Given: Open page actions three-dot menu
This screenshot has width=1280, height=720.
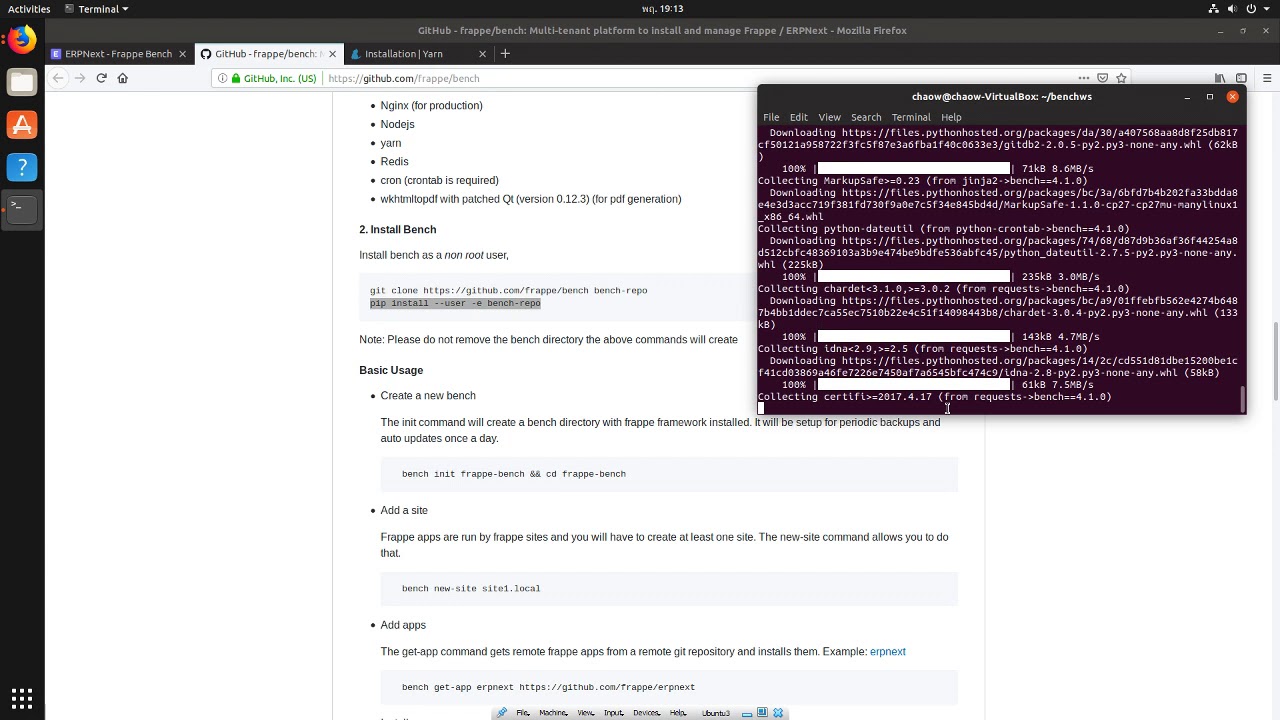Looking at the screenshot, I should point(1083,78).
